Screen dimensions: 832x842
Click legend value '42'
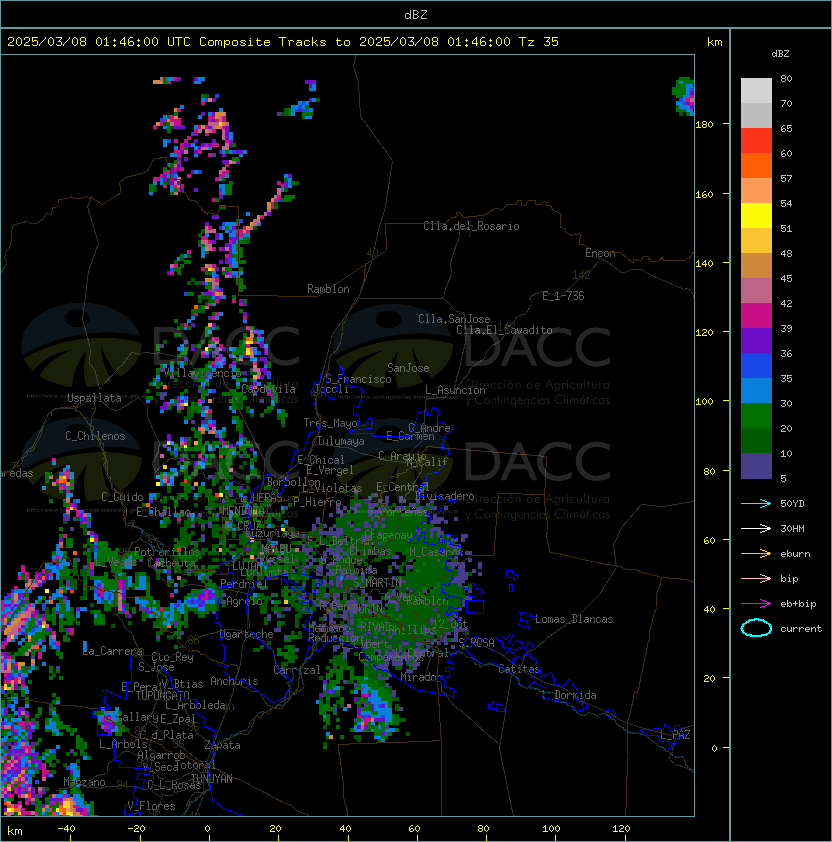[786, 303]
